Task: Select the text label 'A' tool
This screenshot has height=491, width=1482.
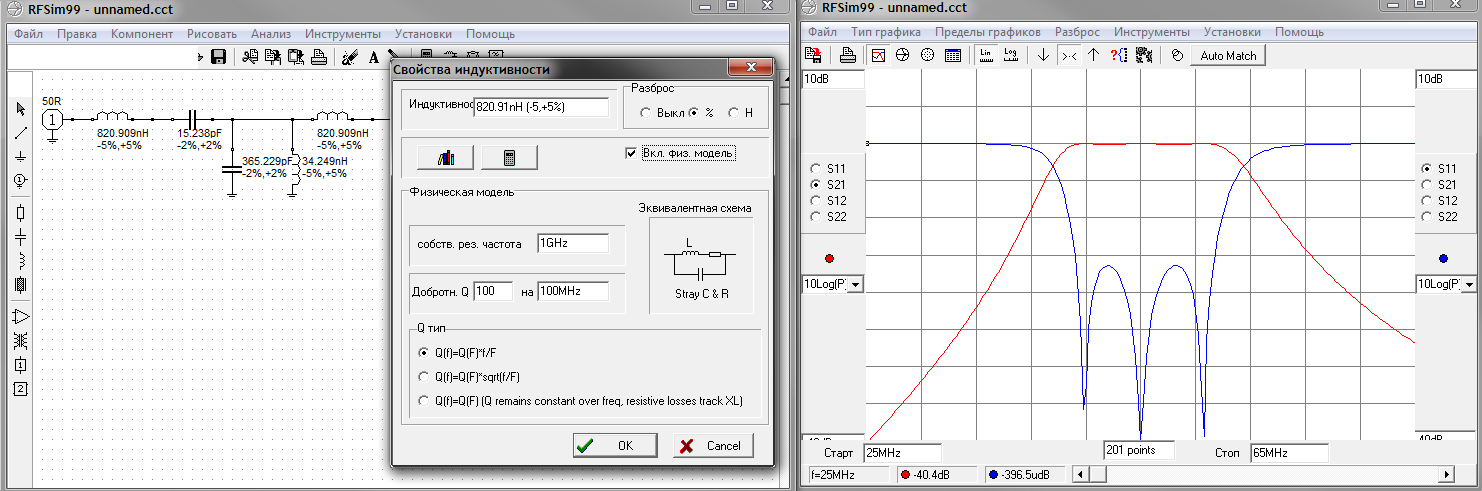Action: pos(374,57)
